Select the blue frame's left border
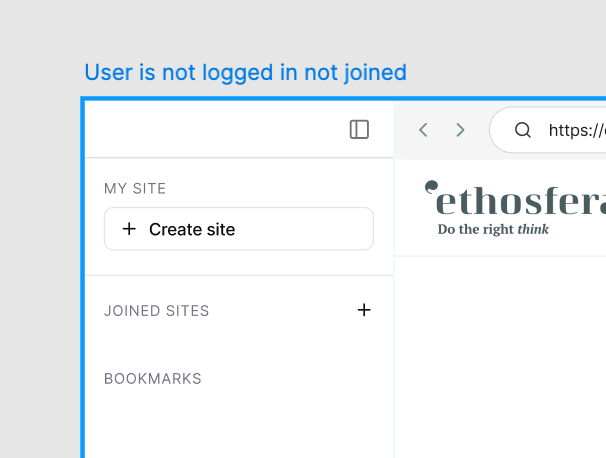 (83, 300)
